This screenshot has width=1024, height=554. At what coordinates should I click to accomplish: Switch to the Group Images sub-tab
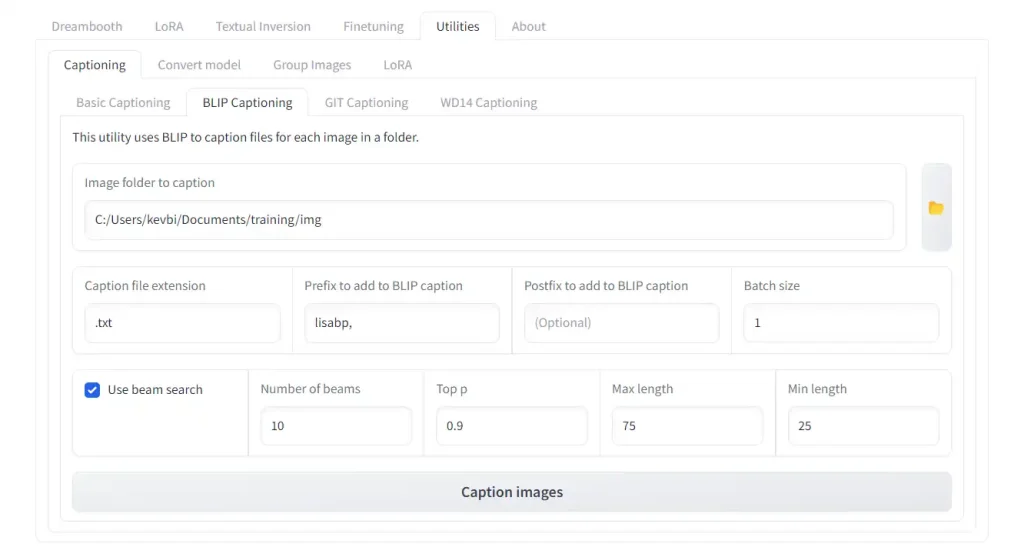click(x=312, y=65)
